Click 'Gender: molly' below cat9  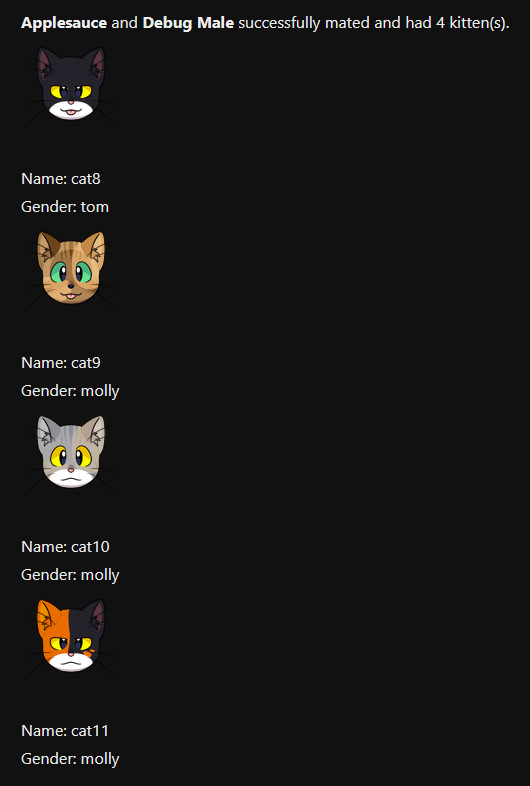coord(70,391)
